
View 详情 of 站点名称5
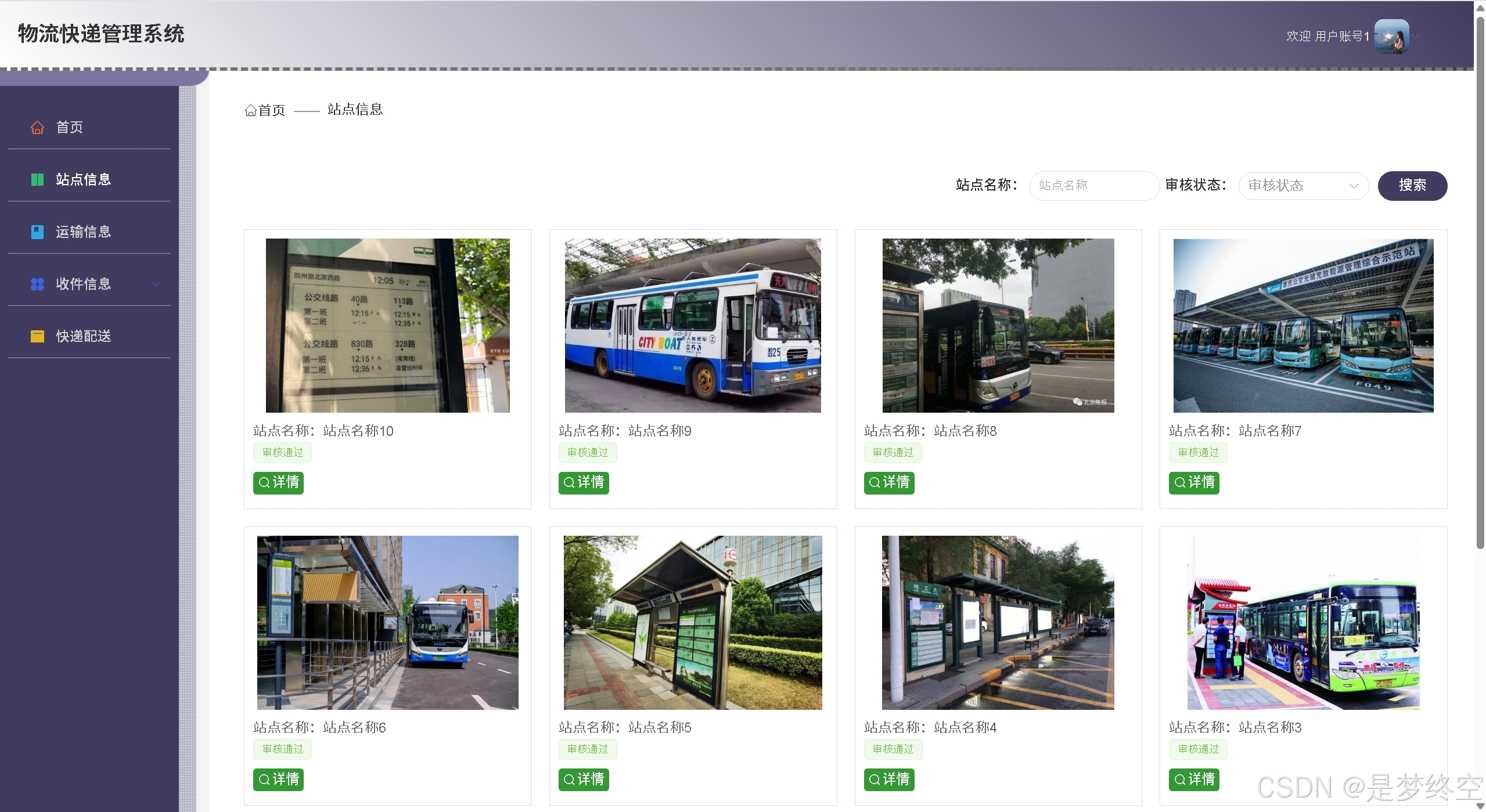[583, 779]
